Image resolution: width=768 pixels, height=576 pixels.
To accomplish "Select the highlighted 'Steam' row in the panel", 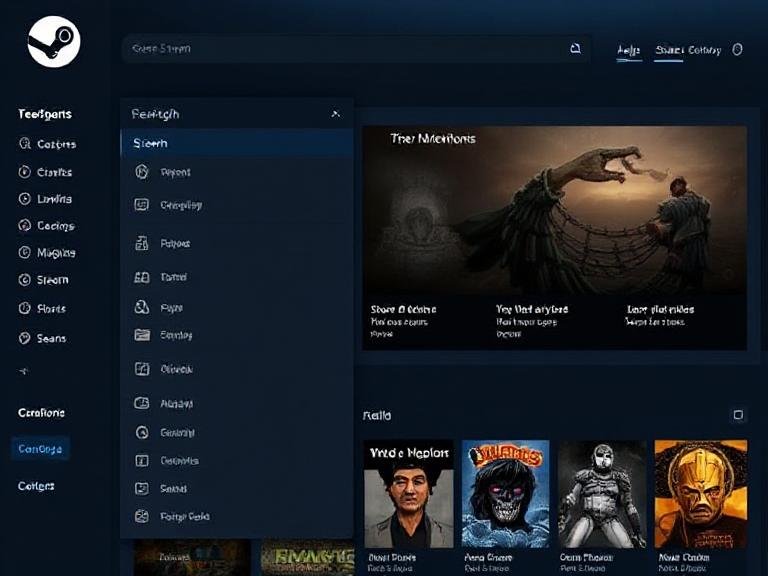I will (237, 143).
